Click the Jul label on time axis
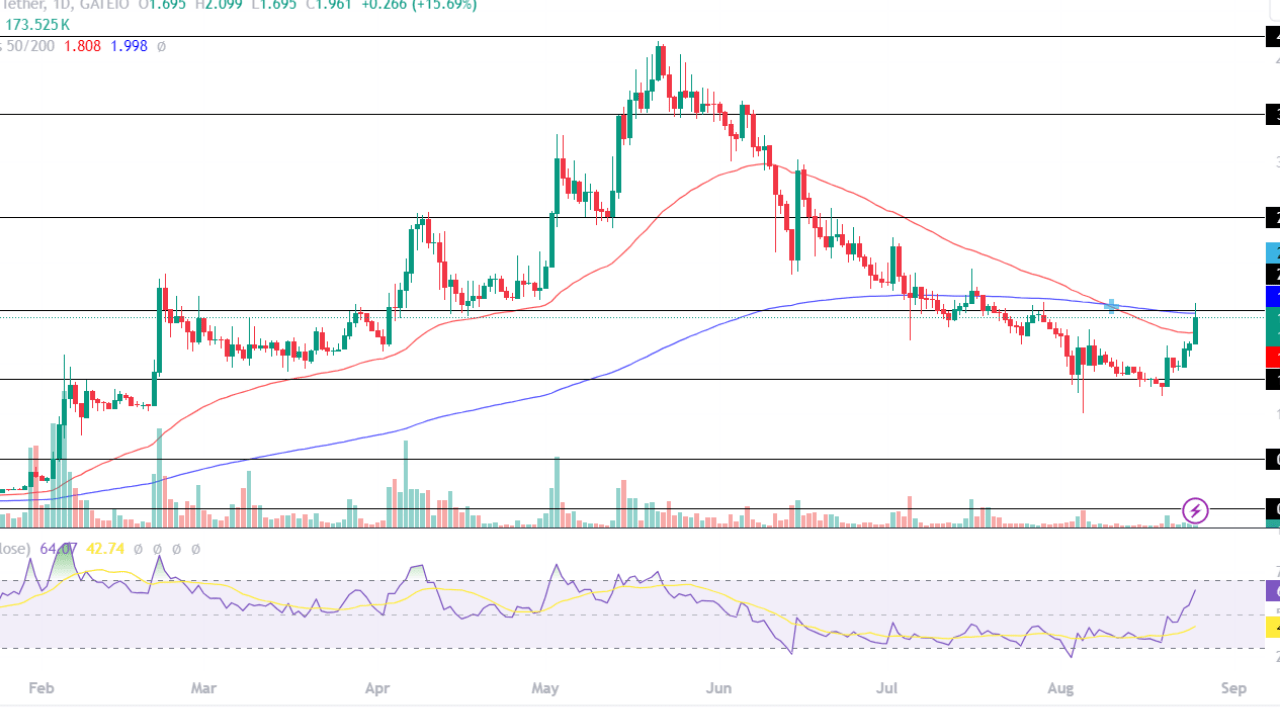1280x720 pixels. click(x=887, y=688)
